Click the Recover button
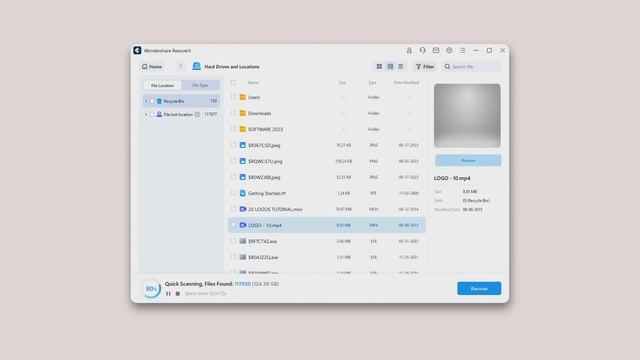Image resolution: width=640 pixels, height=360 pixels. click(479, 289)
